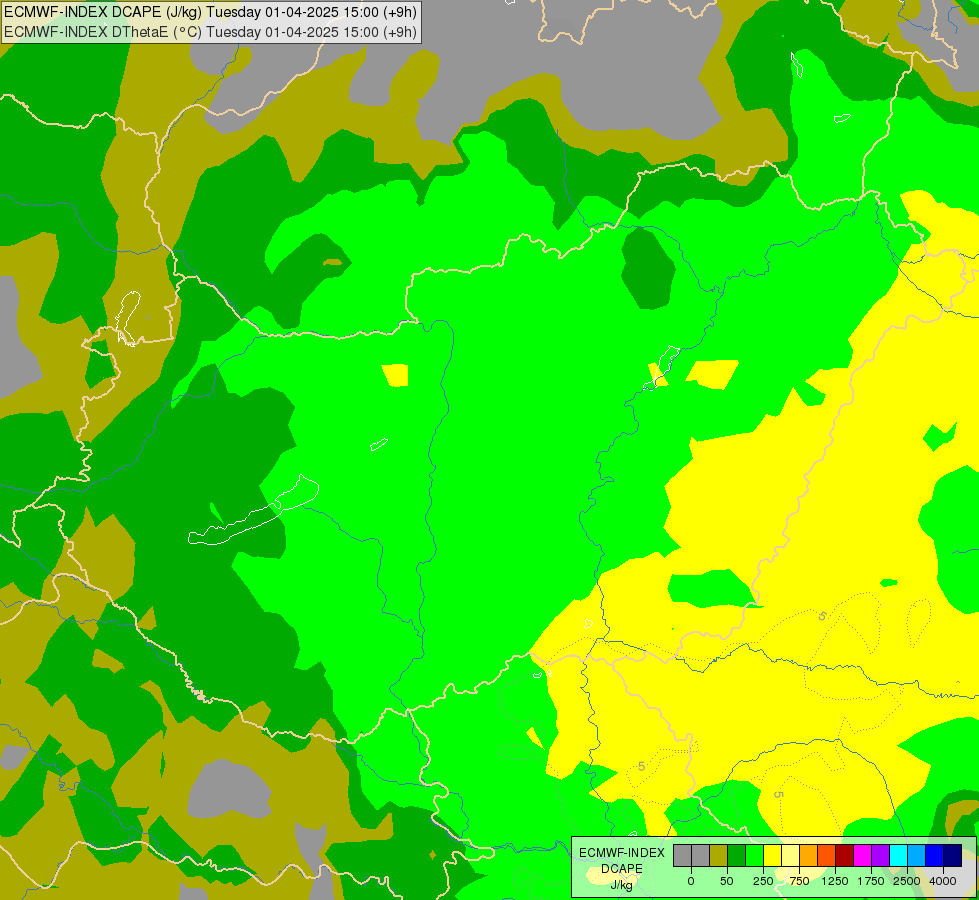The image size is (979, 900).
Task: Select the purple legend swatch
Action: [881, 855]
